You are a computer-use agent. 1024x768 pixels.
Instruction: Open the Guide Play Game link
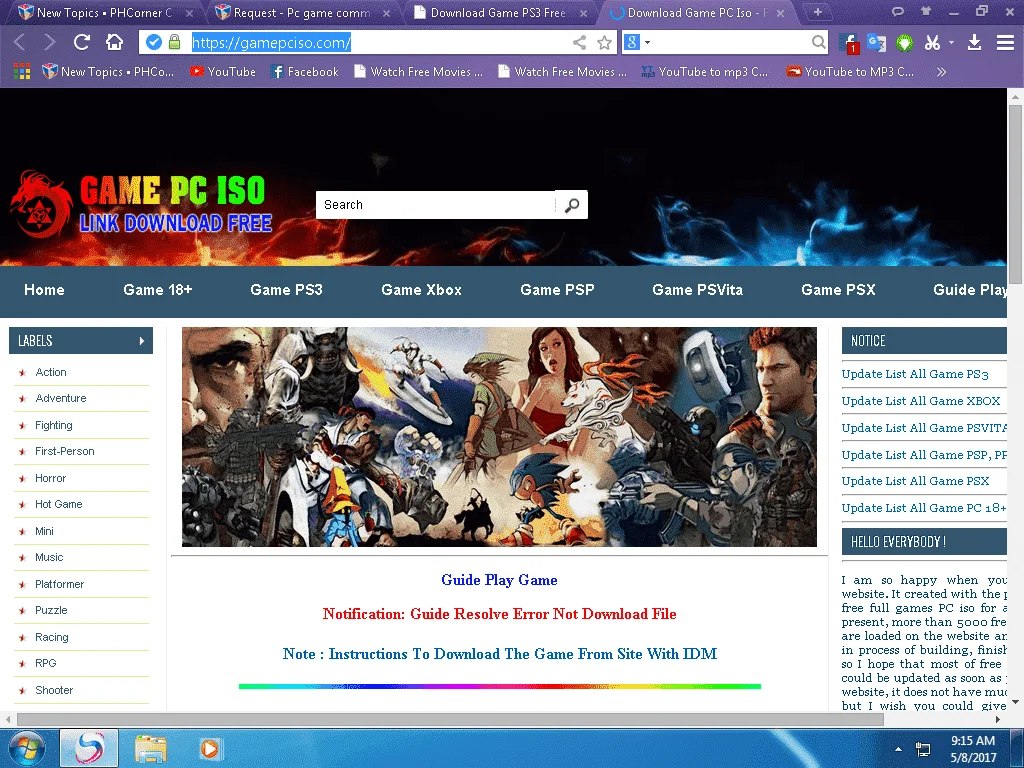(x=499, y=580)
